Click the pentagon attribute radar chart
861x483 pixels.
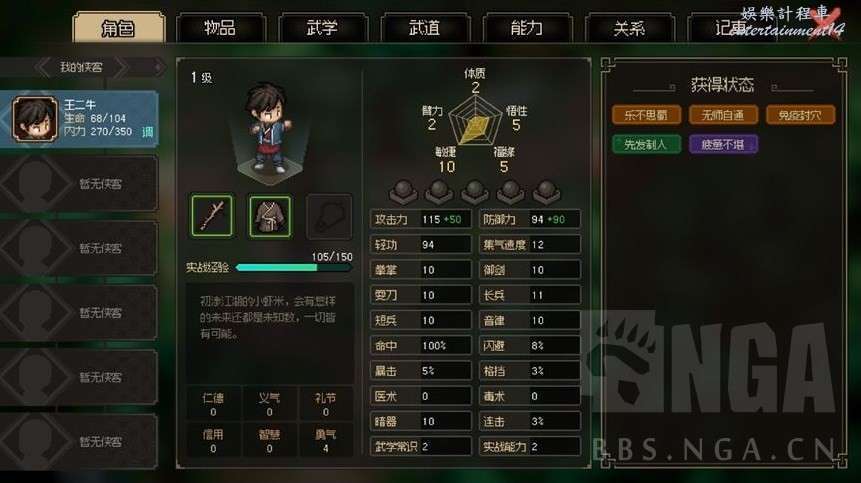474,121
